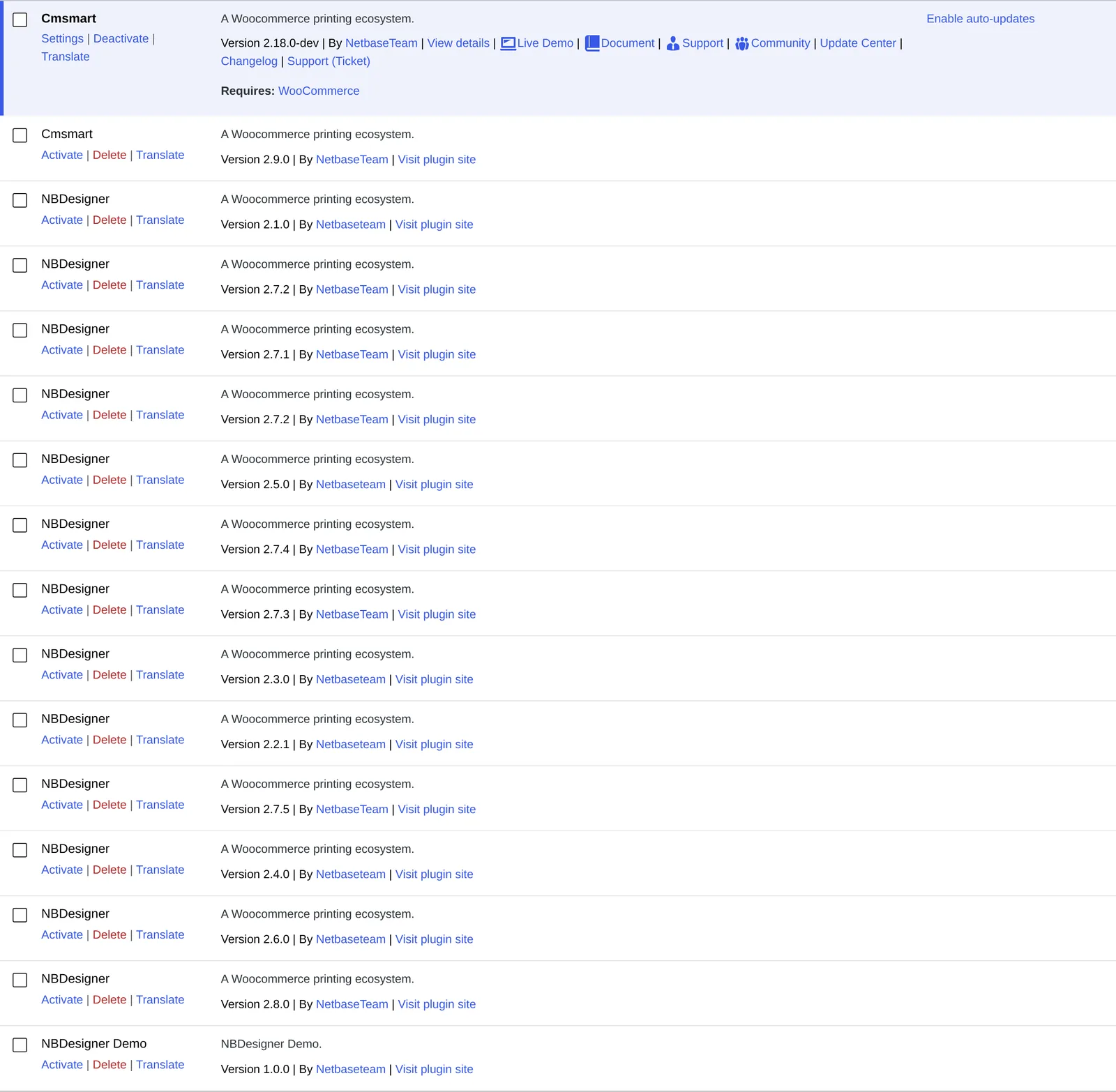1116x1092 pixels.
Task: Delete NBDesigner version 2.1.0
Action: pyautogui.click(x=110, y=220)
